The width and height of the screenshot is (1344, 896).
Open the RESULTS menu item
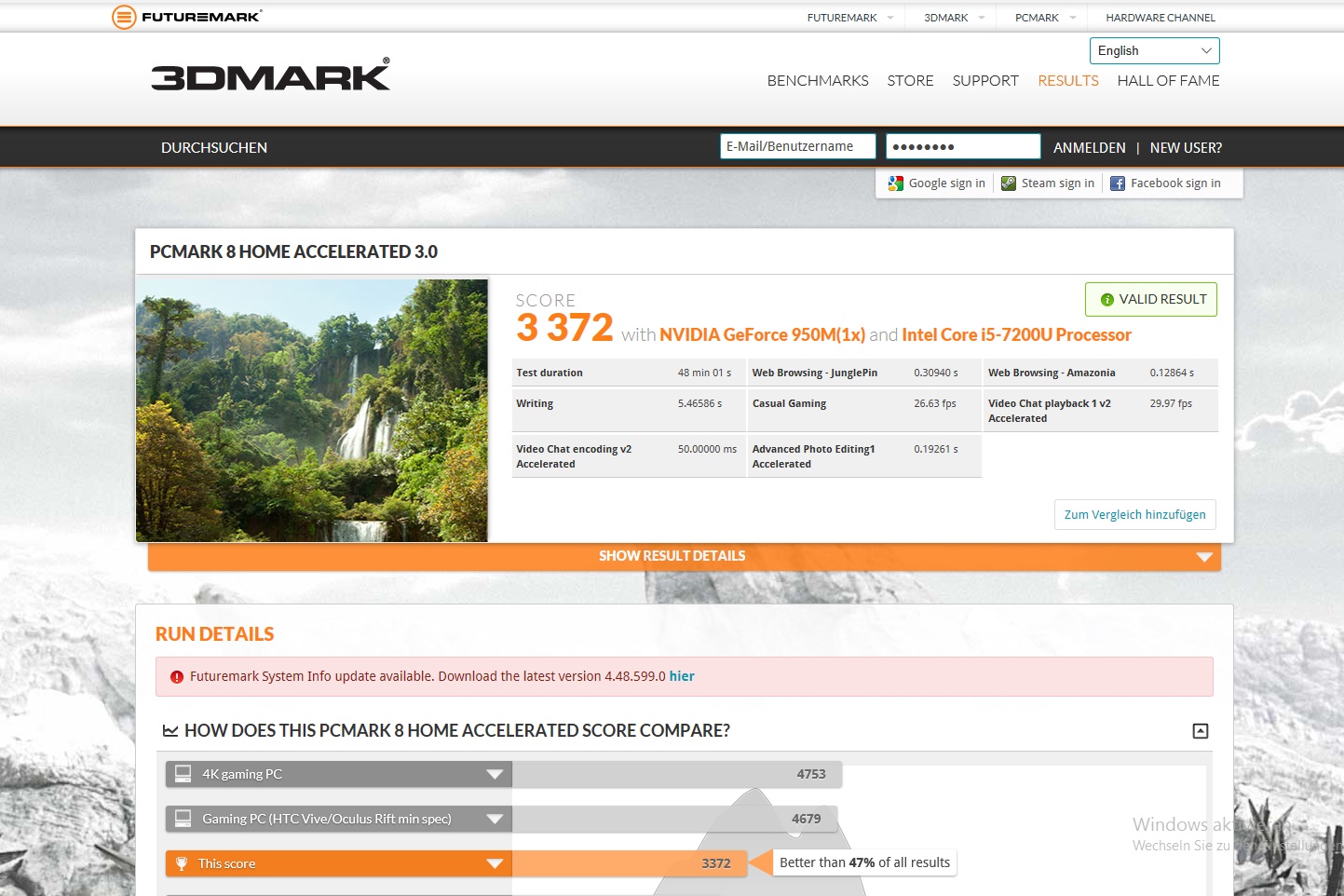1068,81
